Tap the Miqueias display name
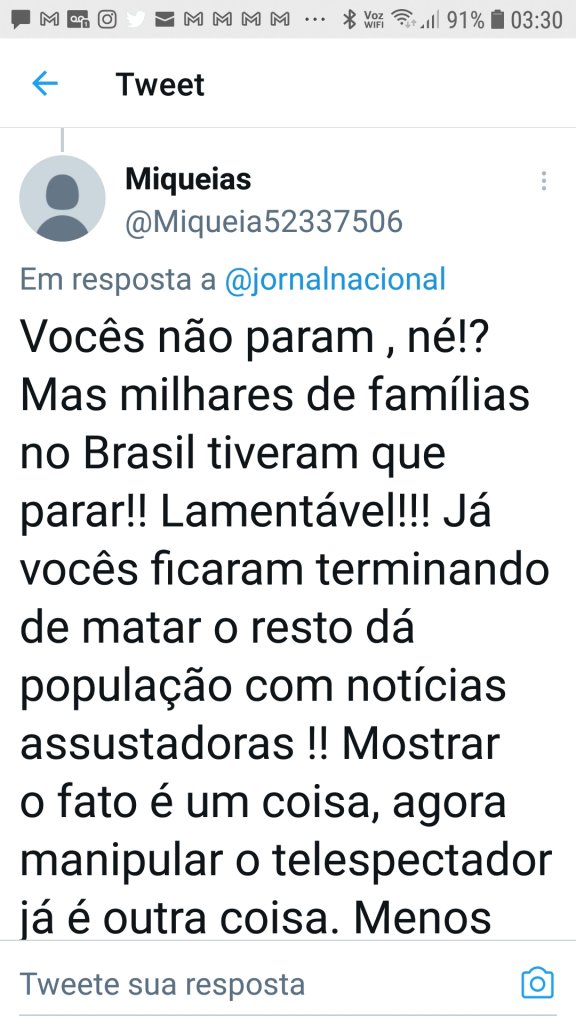This screenshot has height=1024, width=576. tap(188, 179)
